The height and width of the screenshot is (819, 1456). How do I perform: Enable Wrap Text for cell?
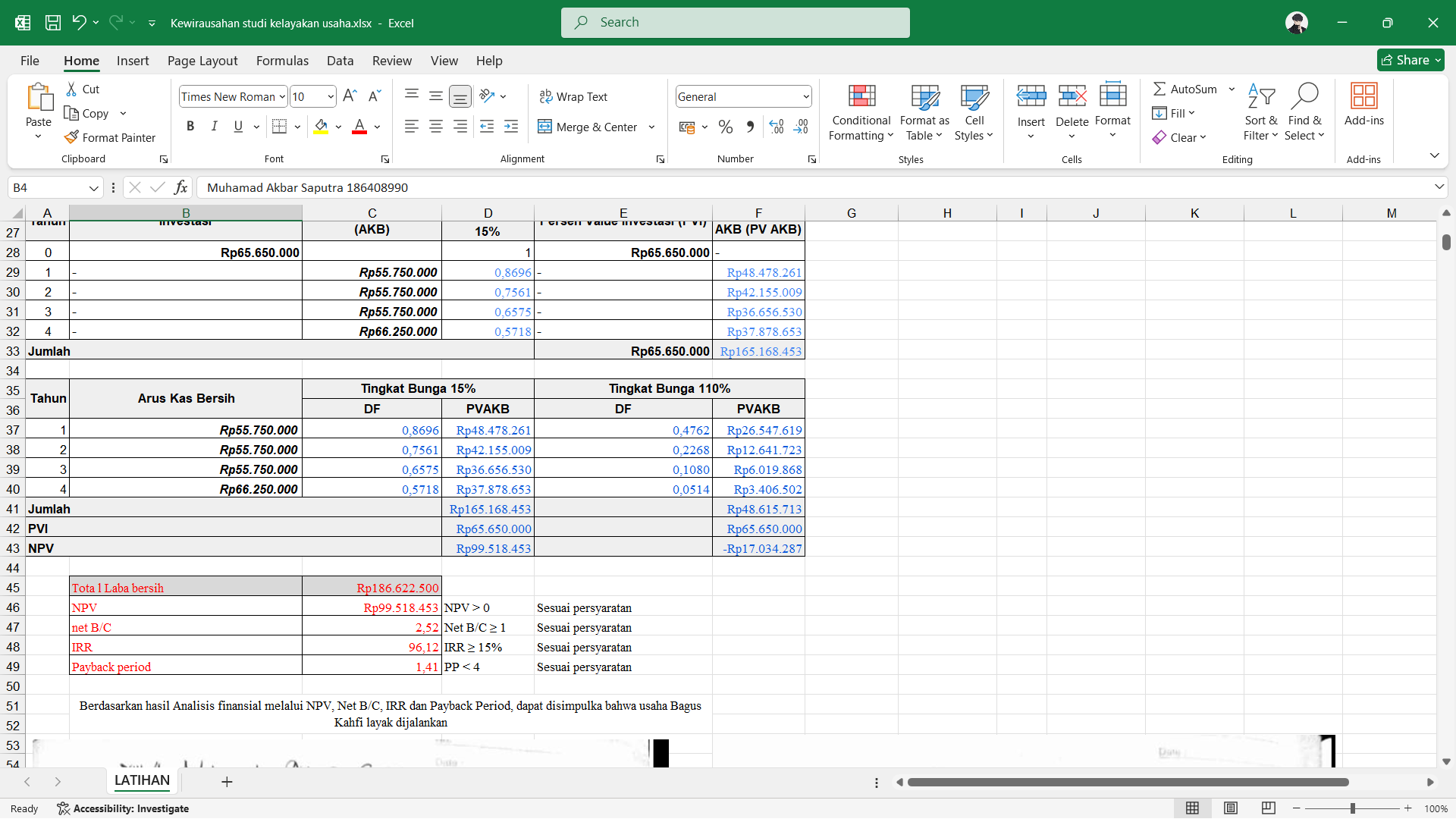(573, 96)
